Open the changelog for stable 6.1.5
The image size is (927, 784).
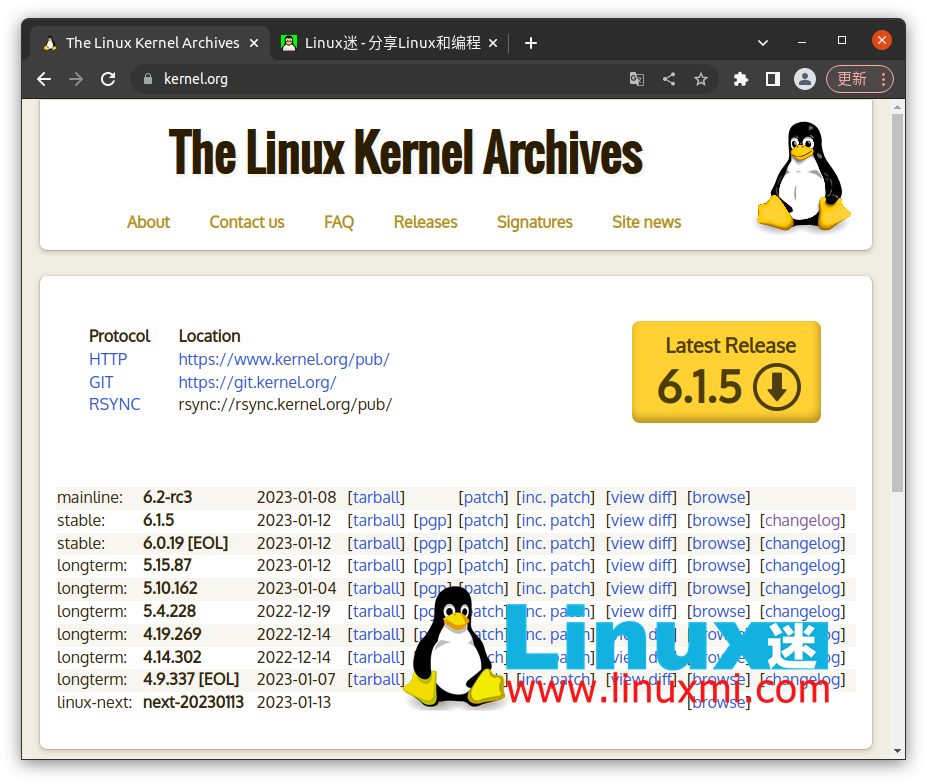803,521
